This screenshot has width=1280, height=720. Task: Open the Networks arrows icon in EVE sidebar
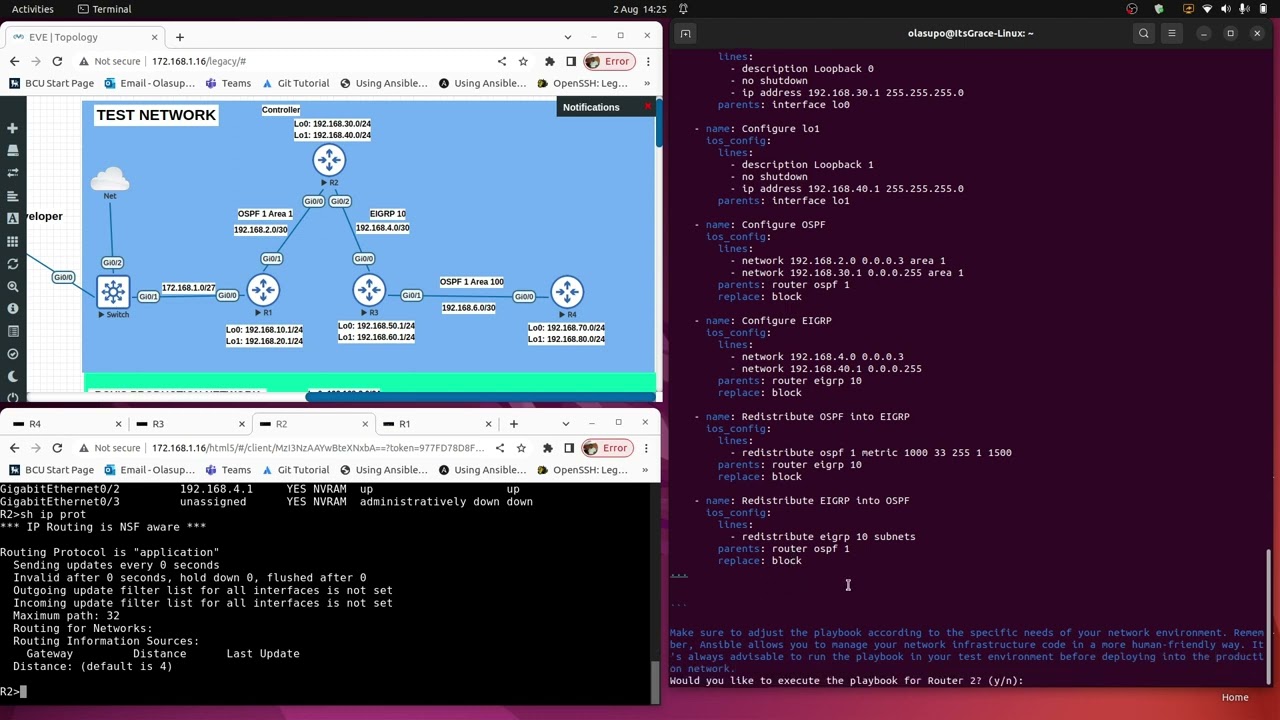[x=12, y=173]
